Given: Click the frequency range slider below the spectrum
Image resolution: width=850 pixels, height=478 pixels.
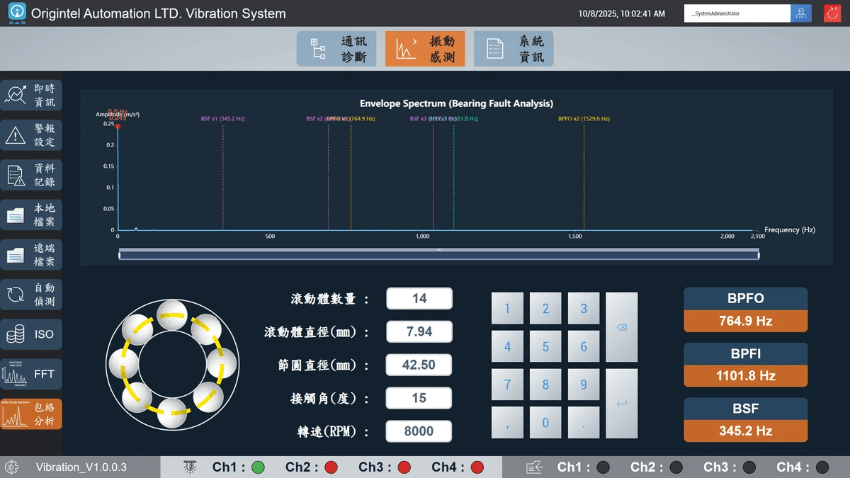Looking at the screenshot, I should 439,254.
